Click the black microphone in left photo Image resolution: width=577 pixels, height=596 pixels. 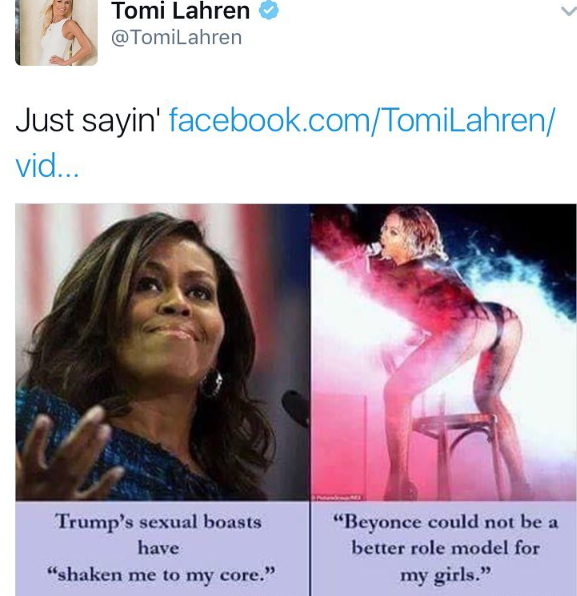[296, 409]
